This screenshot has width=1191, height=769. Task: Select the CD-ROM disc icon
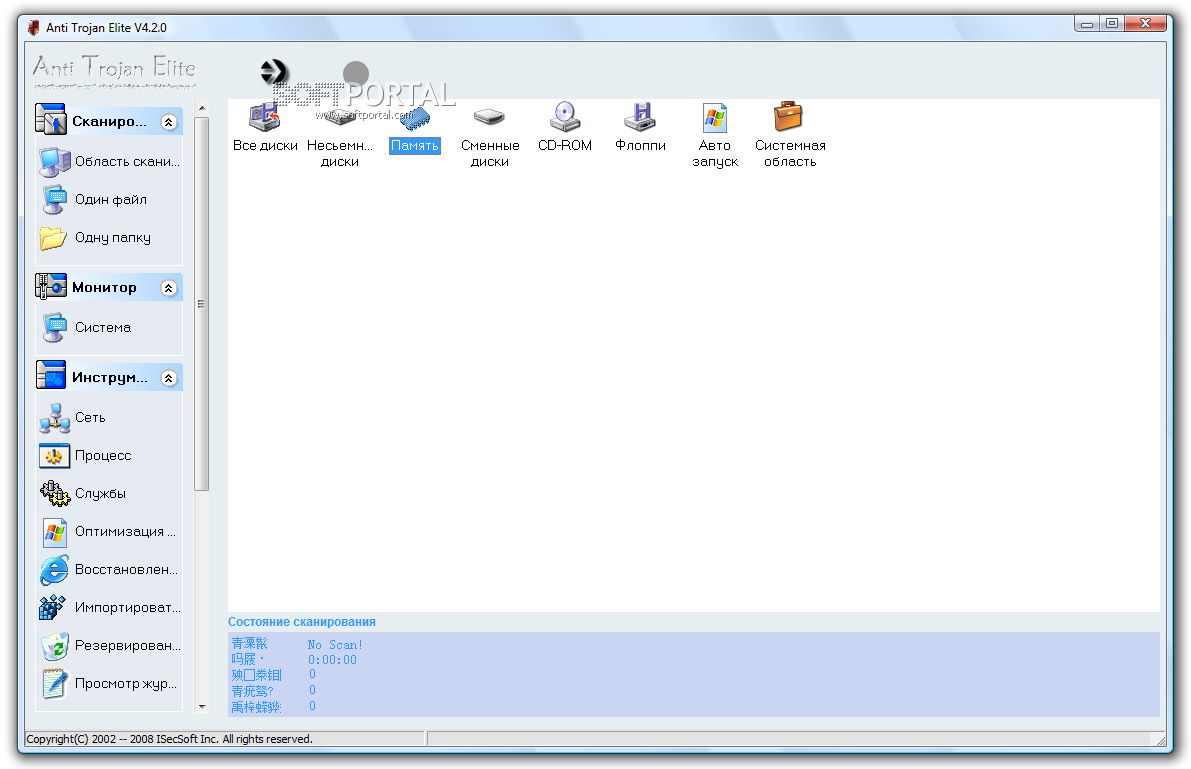(x=564, y=117)
